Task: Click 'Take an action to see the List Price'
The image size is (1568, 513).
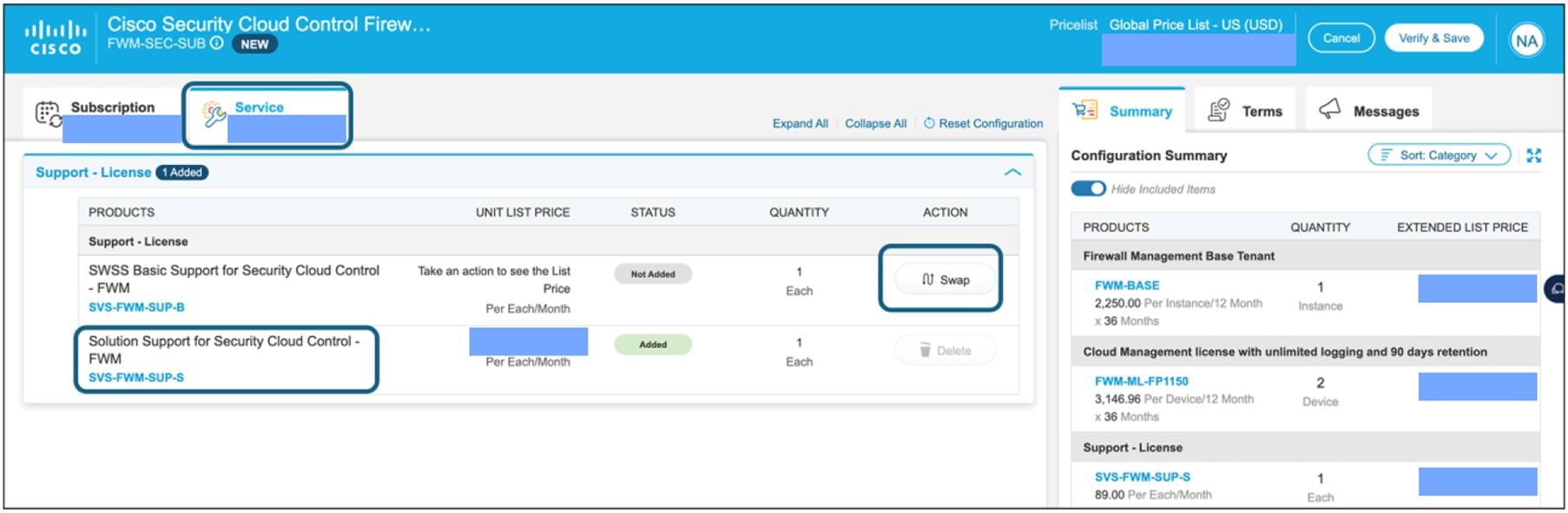Action: [494, 280]
